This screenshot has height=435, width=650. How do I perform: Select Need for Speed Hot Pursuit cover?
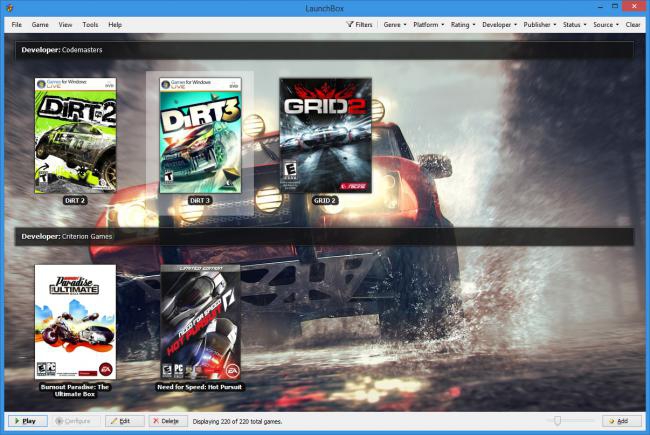click(200, 322)
